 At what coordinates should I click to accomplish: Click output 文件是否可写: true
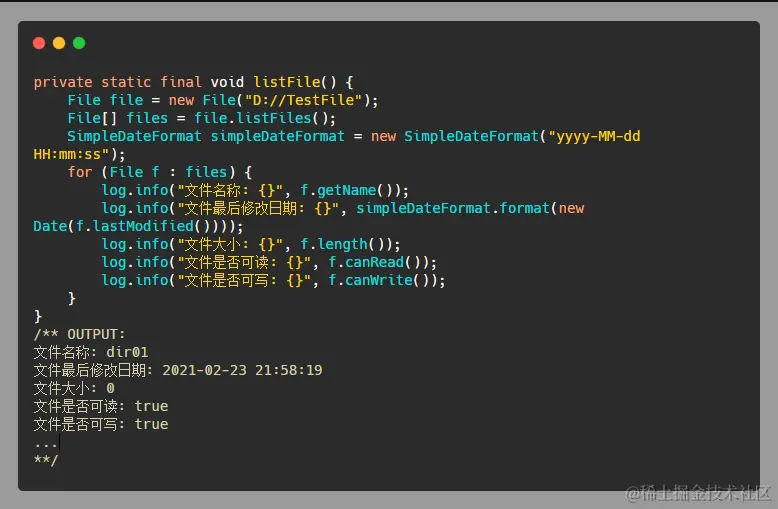[101, 424]
